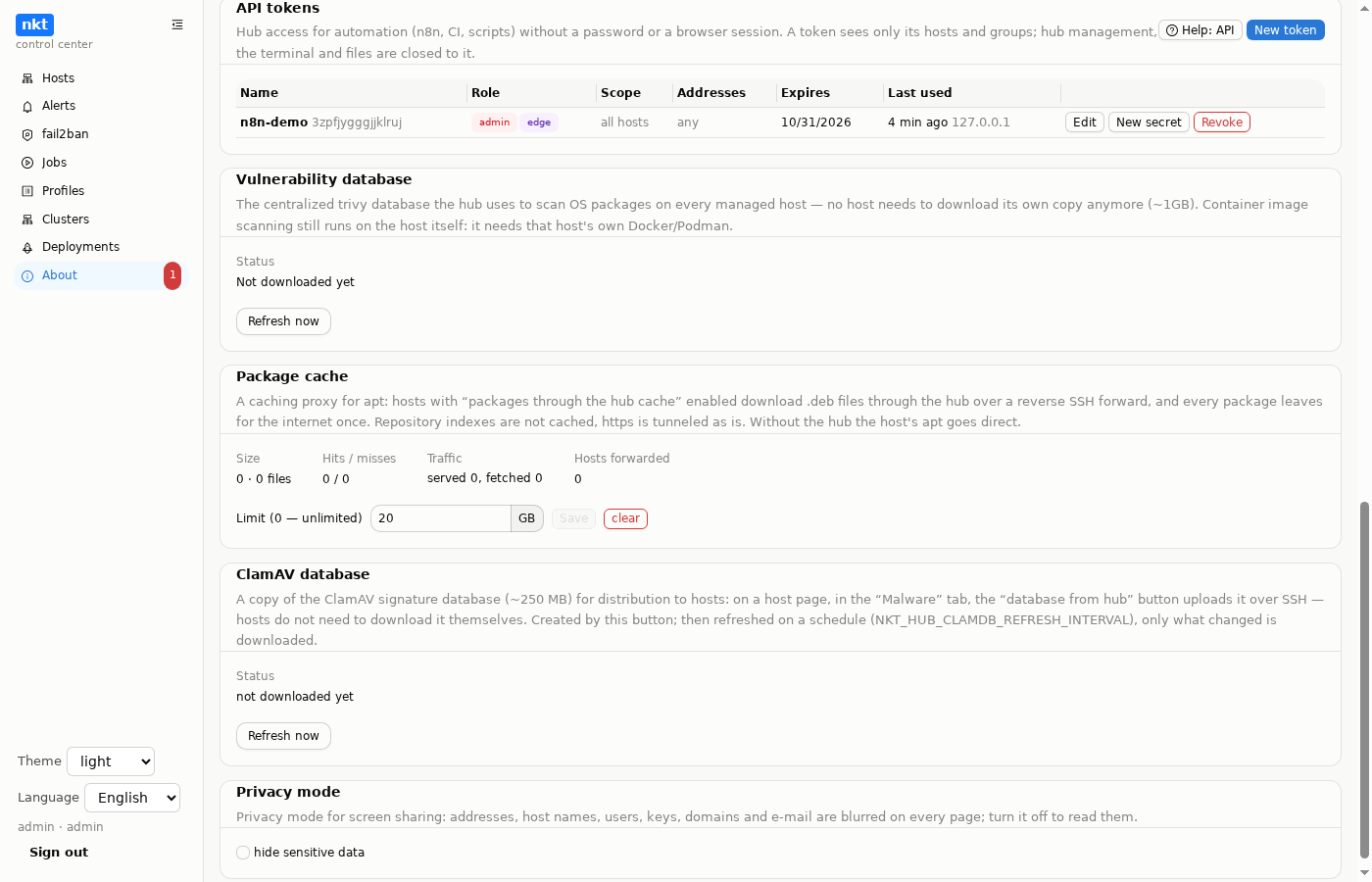1372x882 pixels.
Task: Click the Profiles icon
Action: point(27,191)
